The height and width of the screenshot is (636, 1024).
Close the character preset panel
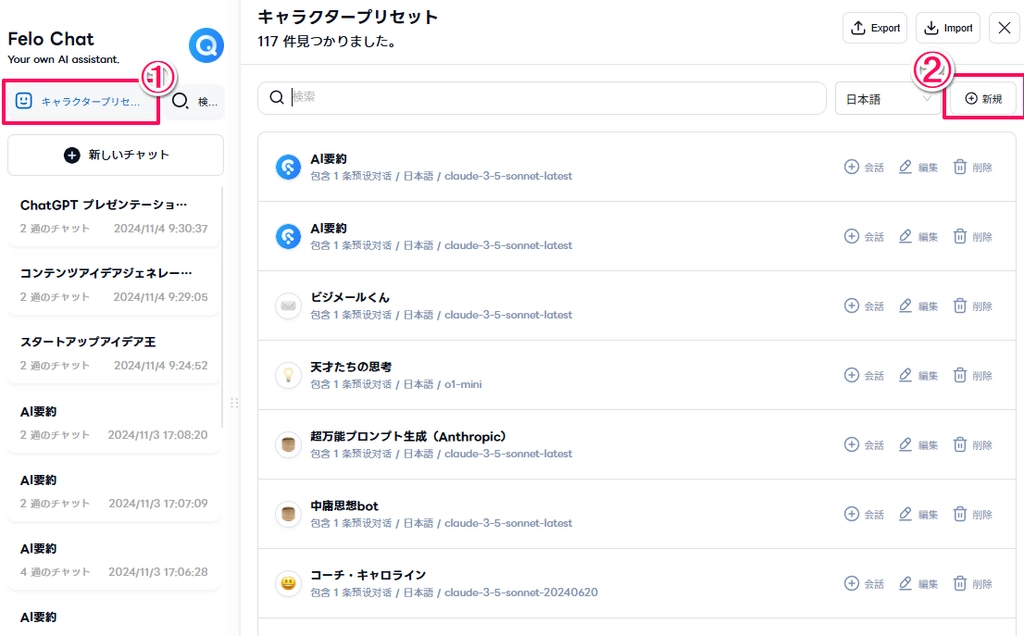[x=1004, y=28]
